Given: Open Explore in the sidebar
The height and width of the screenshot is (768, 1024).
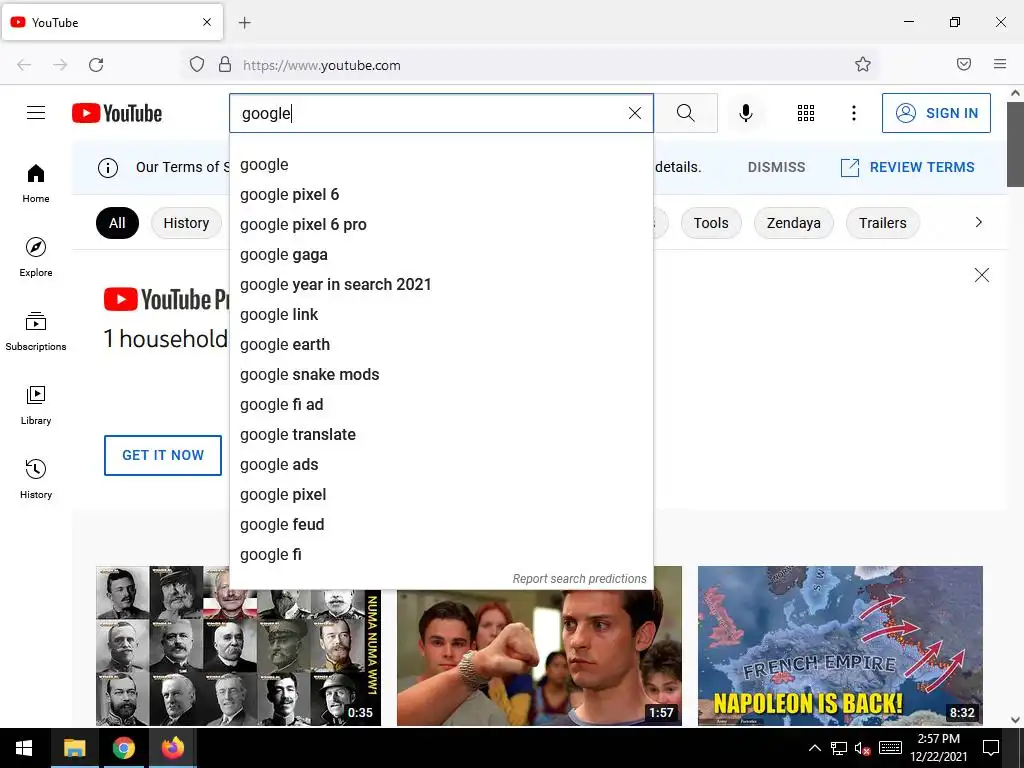Looking at the screenshot, I should pos(36,257).
